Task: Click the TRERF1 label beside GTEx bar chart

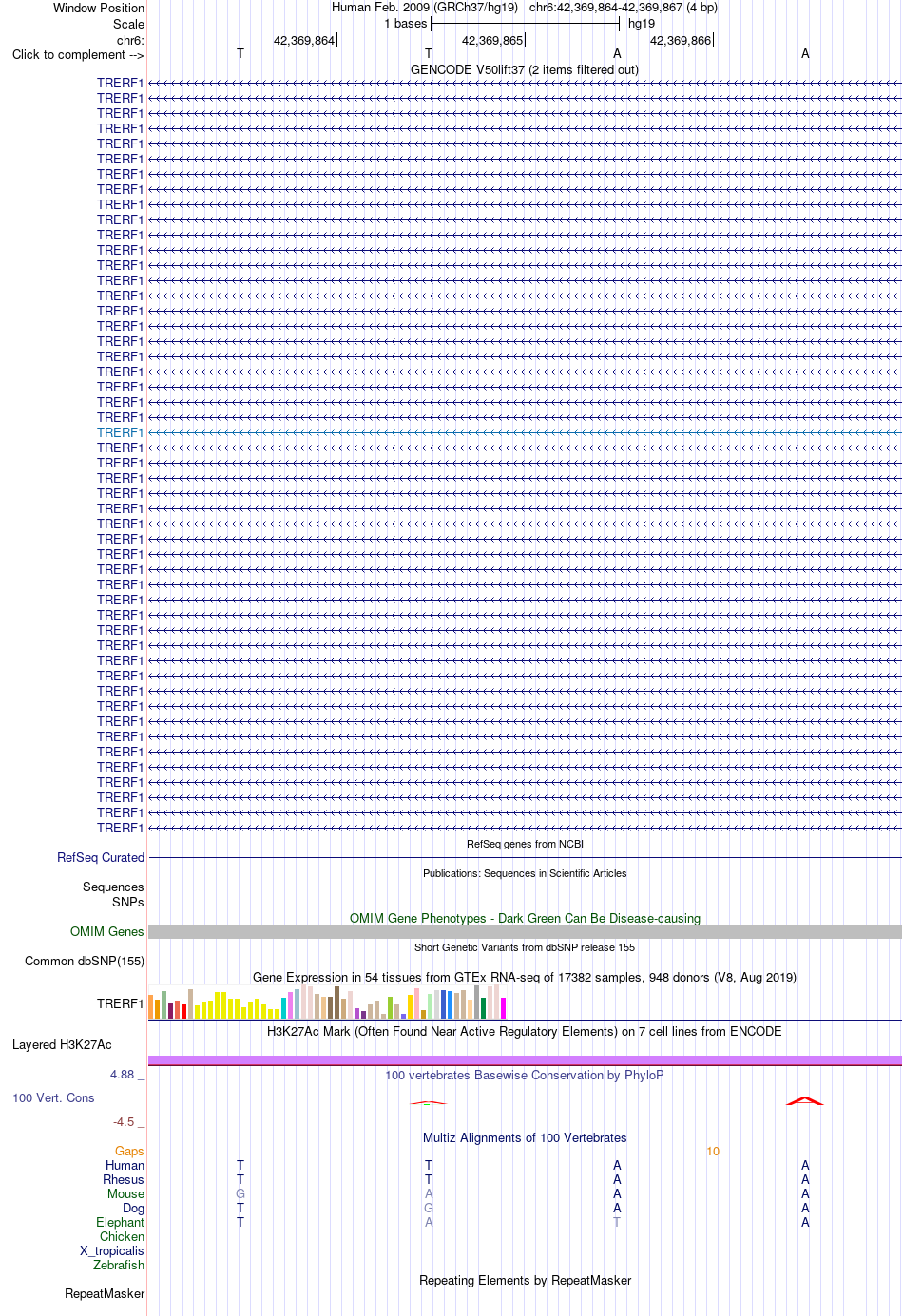Action: 120,1003
